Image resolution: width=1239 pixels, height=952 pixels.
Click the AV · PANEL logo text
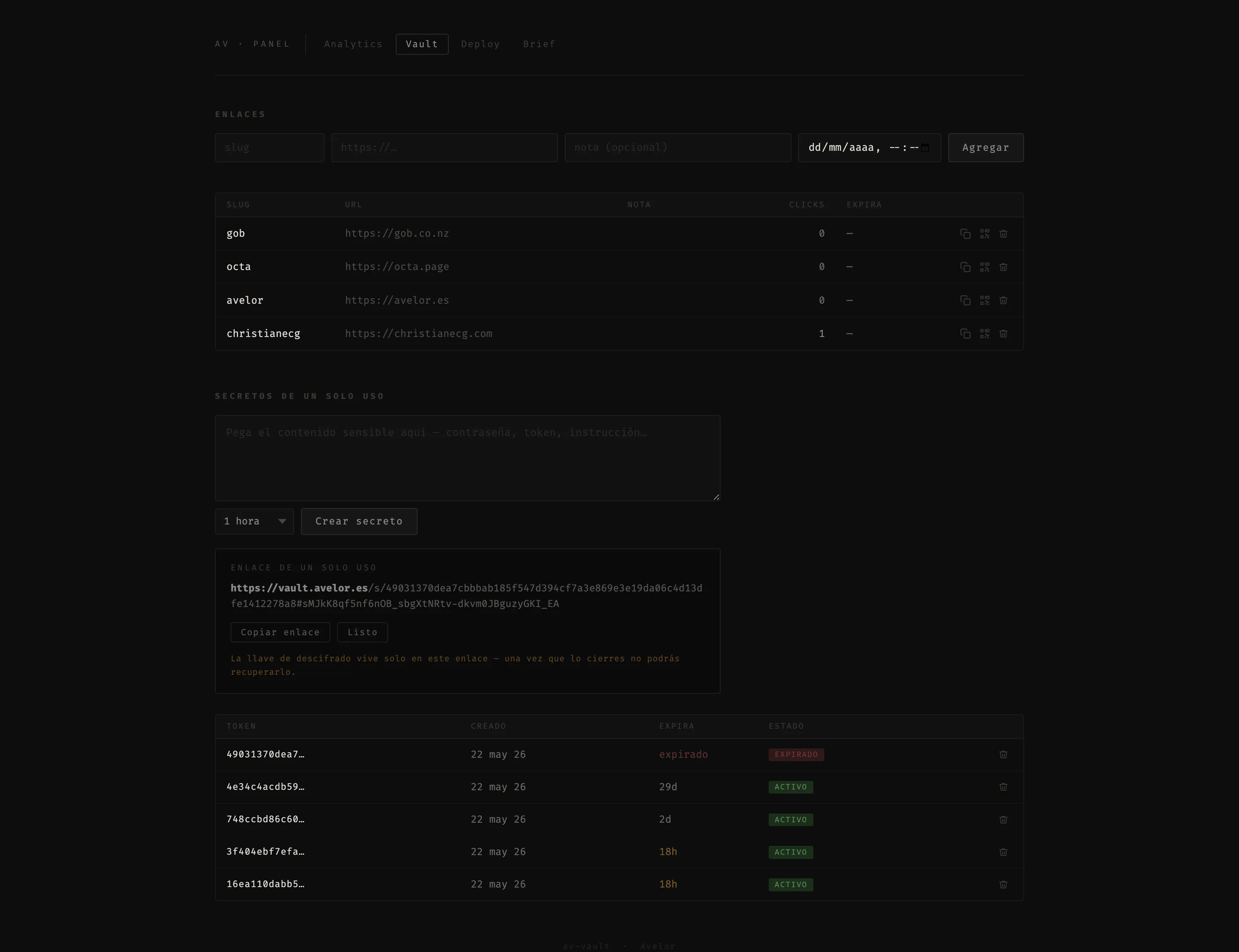click(252, 44)
